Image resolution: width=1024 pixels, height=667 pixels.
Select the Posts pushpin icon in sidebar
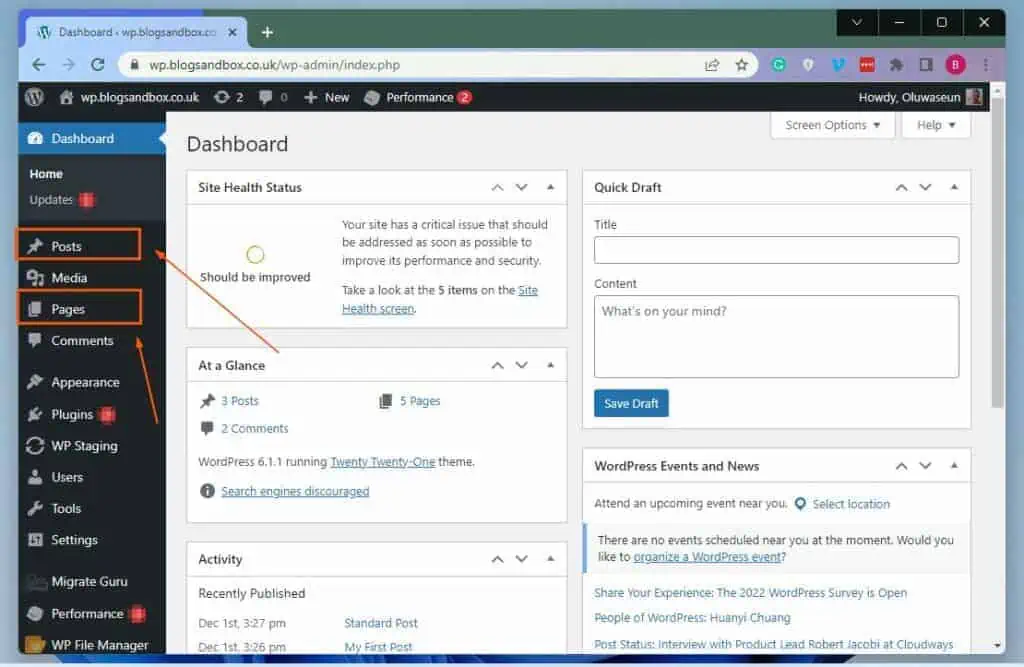pyautogui.click(x=37, y=244)
